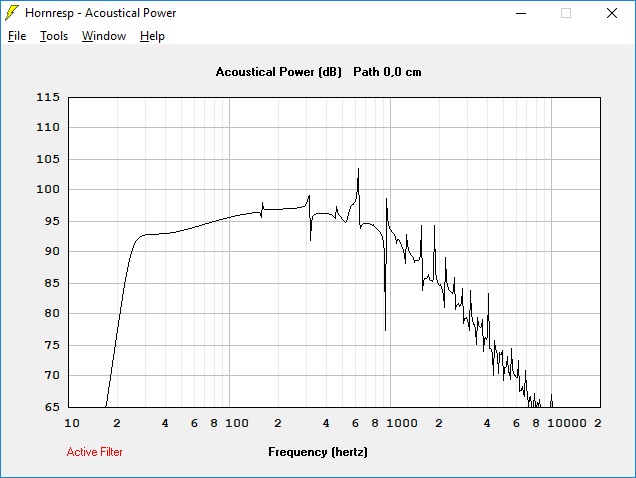Click the Path 0,0 cm text
The width and height of the screenshot is (636, 478).
tap(387, 72)
